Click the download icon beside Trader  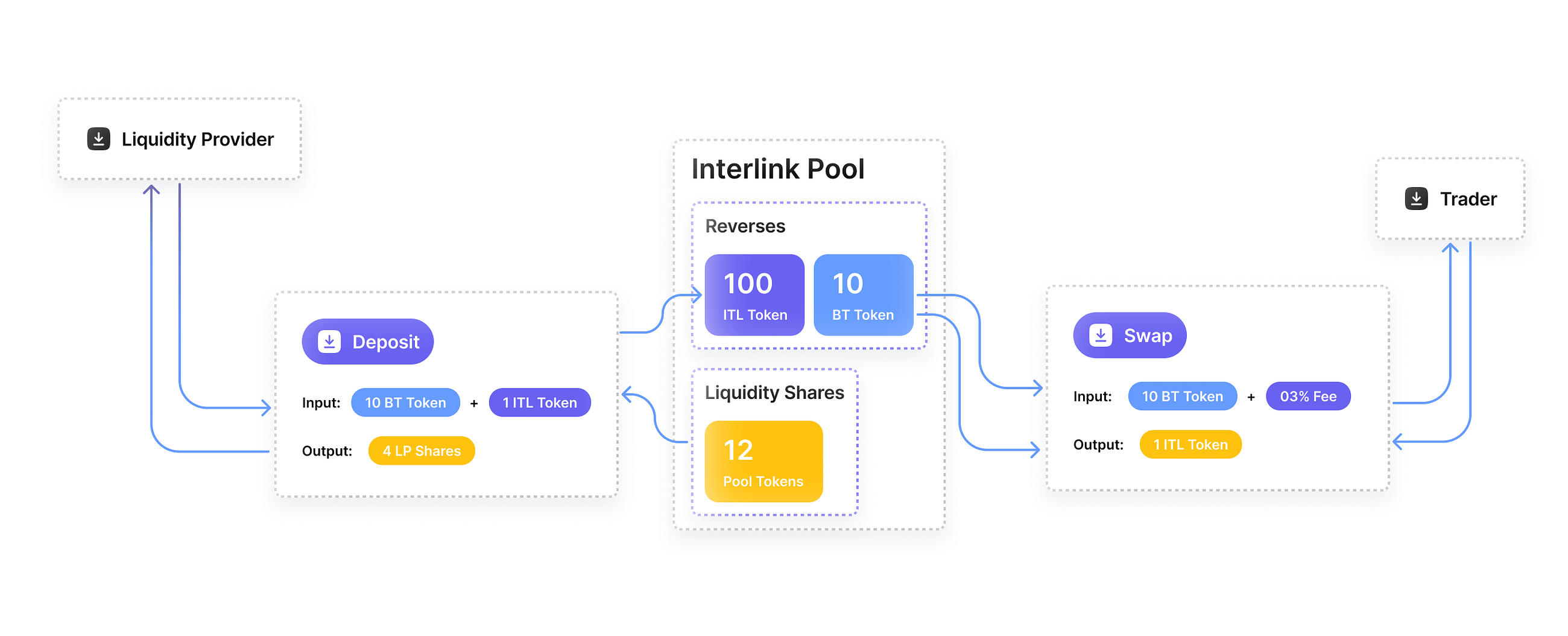pyautogui.click(x=1417, y=199)
